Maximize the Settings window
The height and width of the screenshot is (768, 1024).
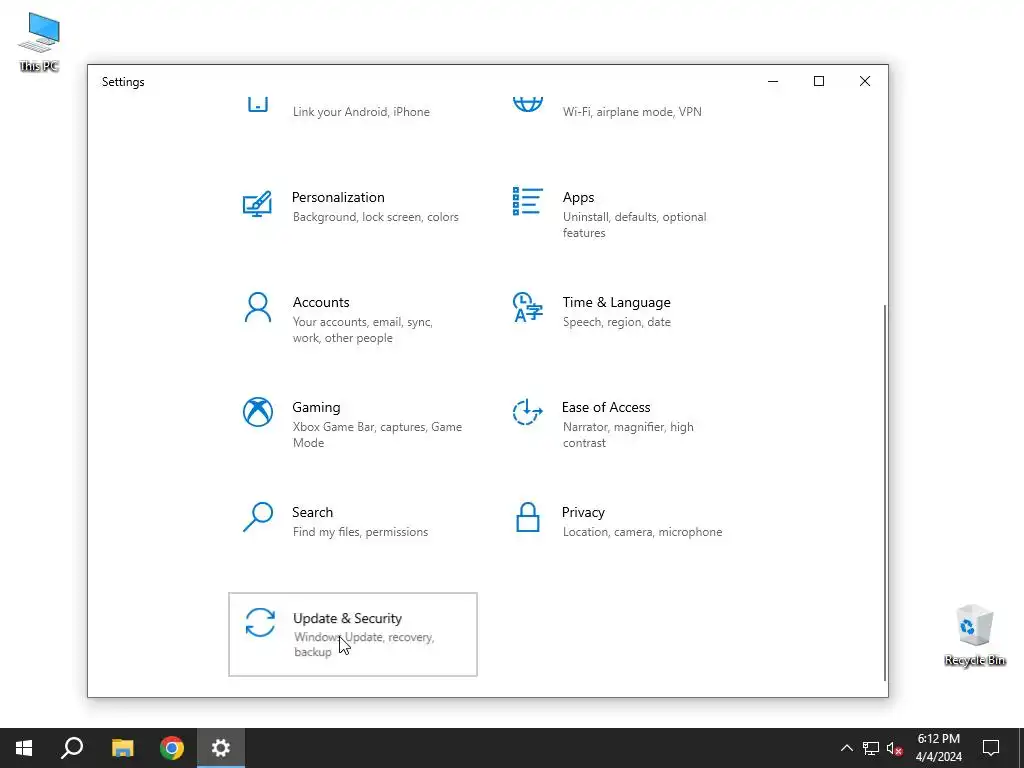[818, 81]
